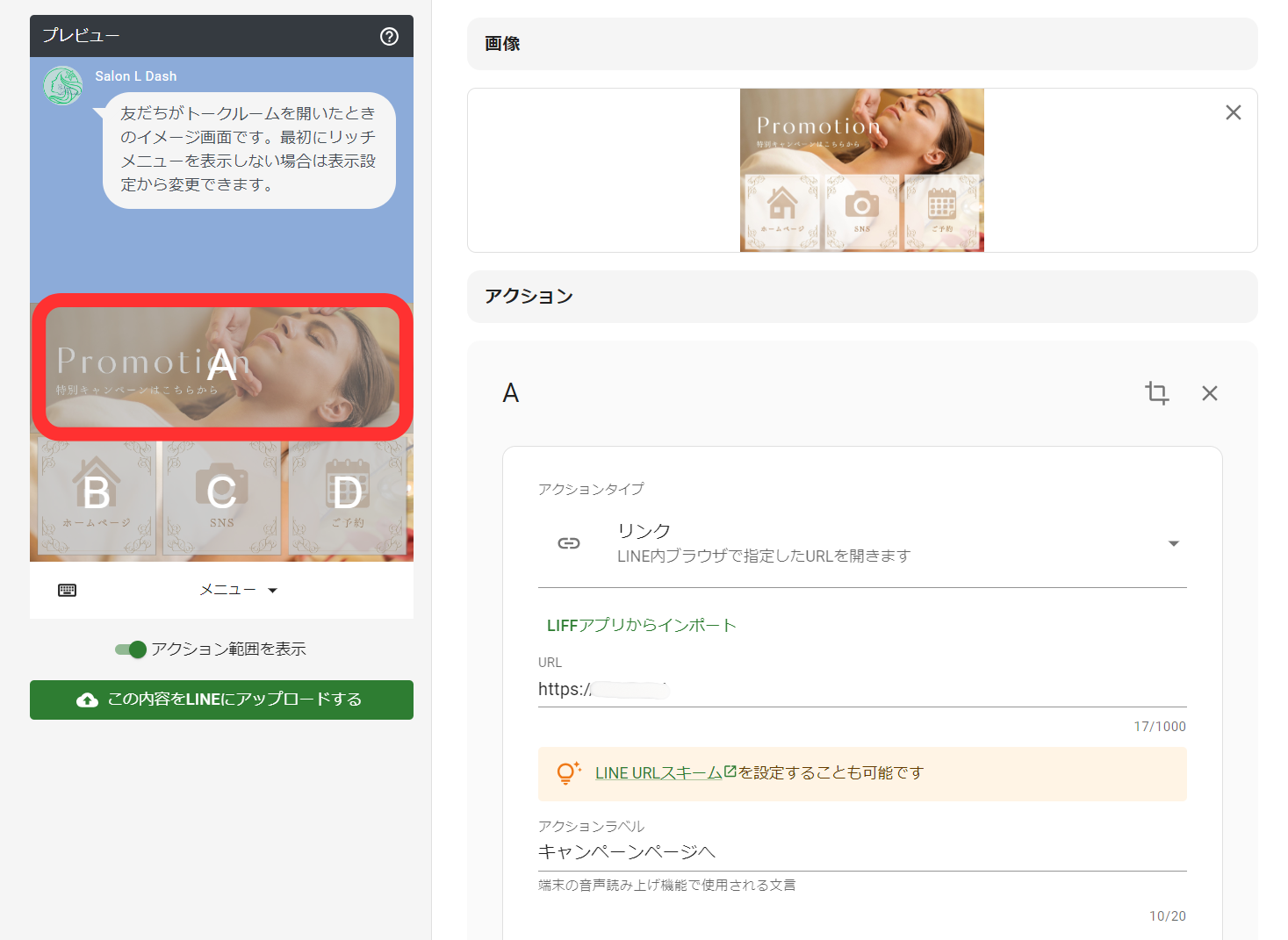The image size is (1288, 940).
Task: Open the crop tool for action A
Action: click(x=1157, y=393)
